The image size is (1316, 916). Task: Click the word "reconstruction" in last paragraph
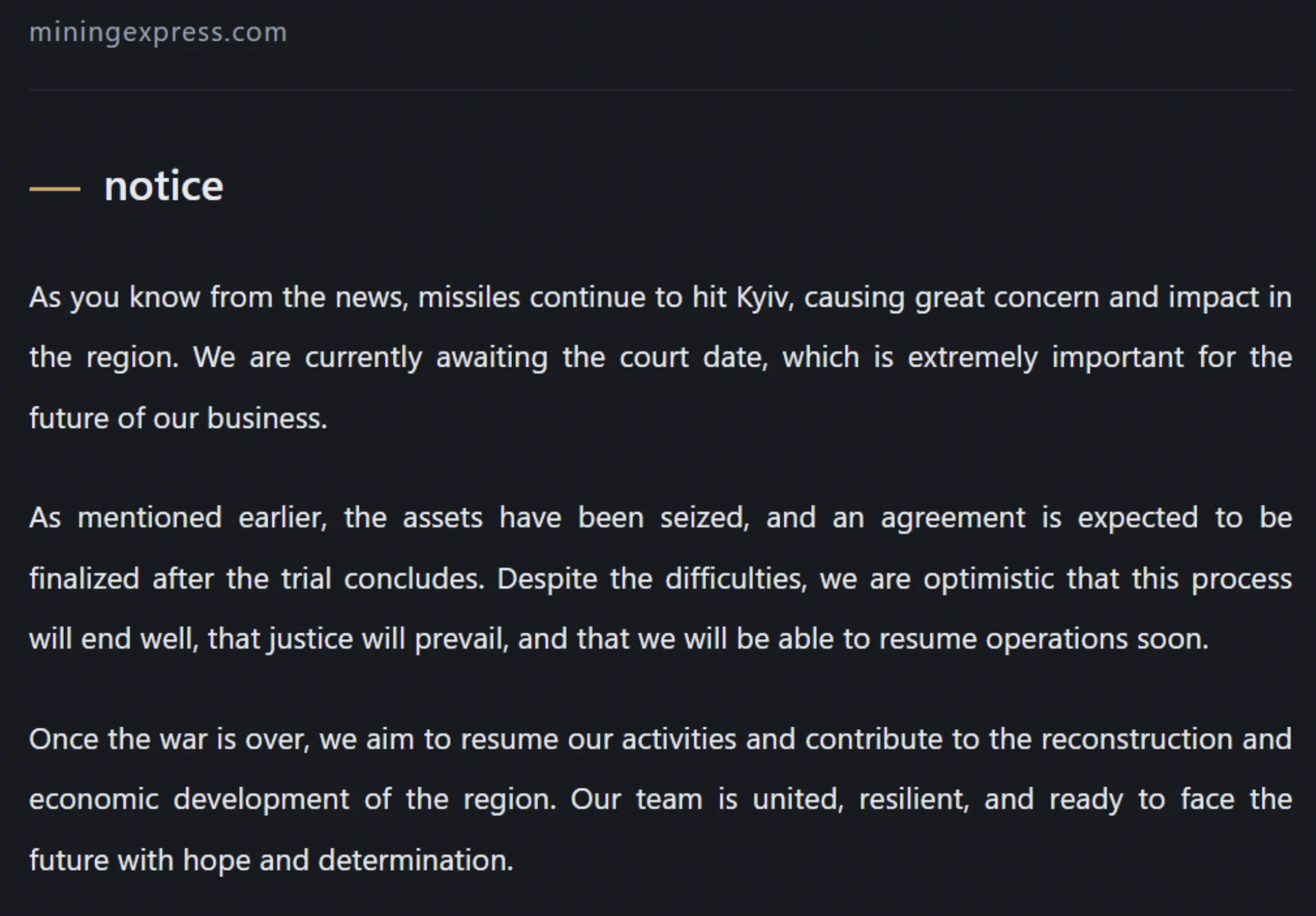click(1137, 739)
